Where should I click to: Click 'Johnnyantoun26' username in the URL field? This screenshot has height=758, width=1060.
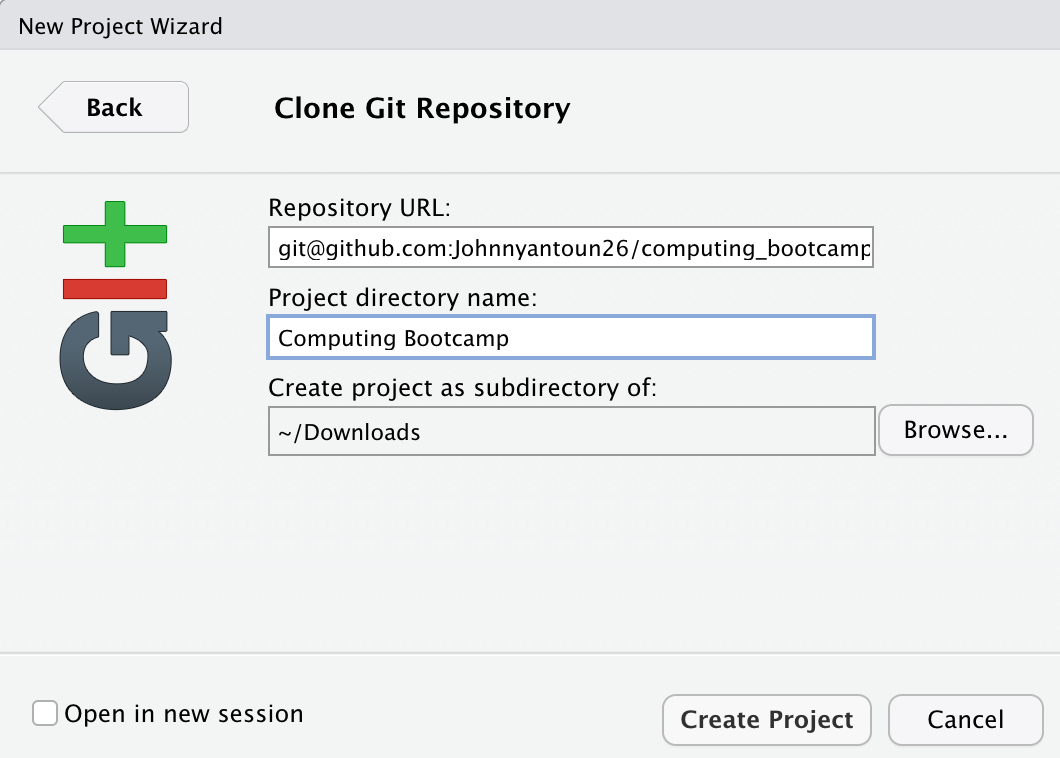(540, 248)
